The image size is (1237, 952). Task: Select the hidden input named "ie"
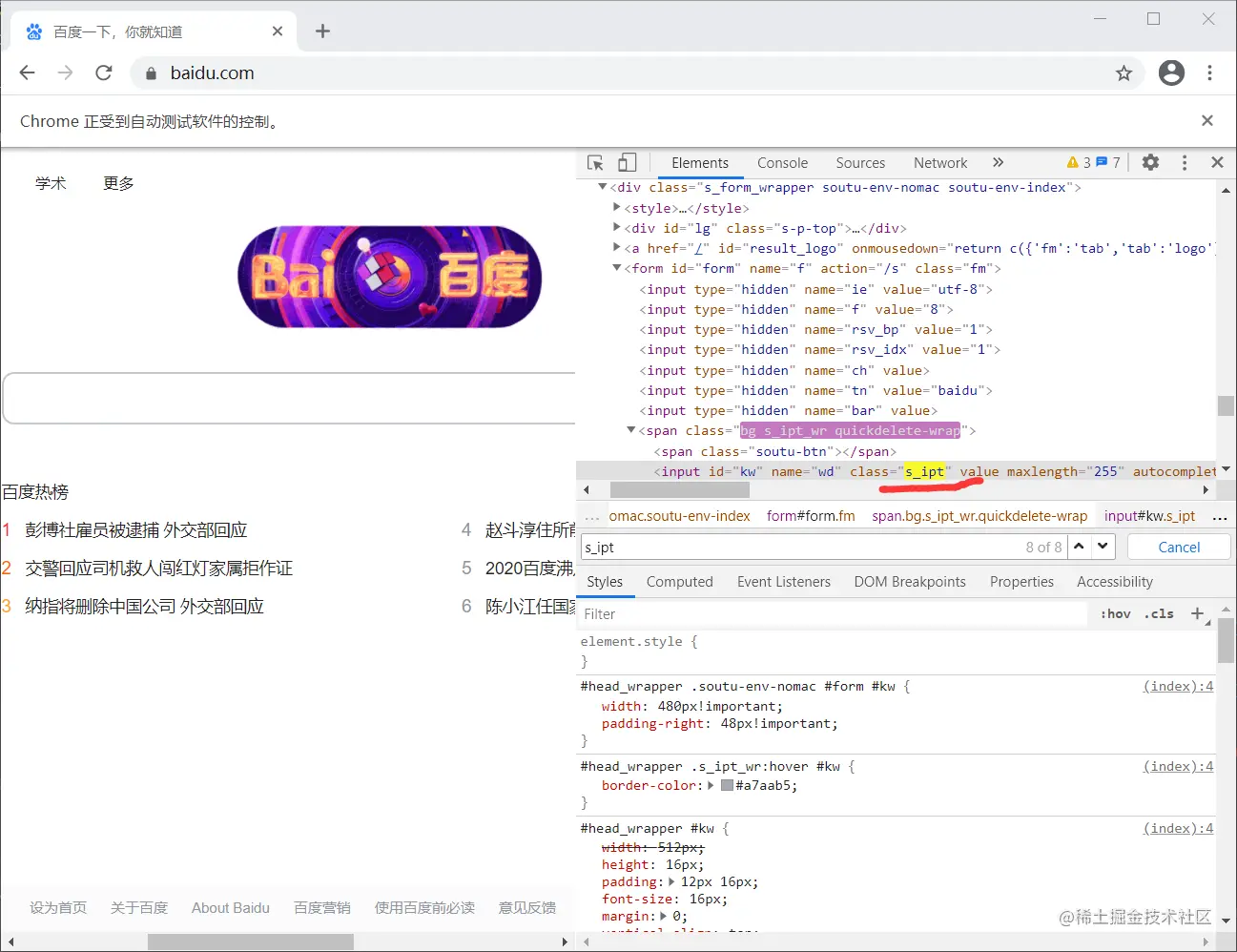pyautogui.click(x=815, y=289)
